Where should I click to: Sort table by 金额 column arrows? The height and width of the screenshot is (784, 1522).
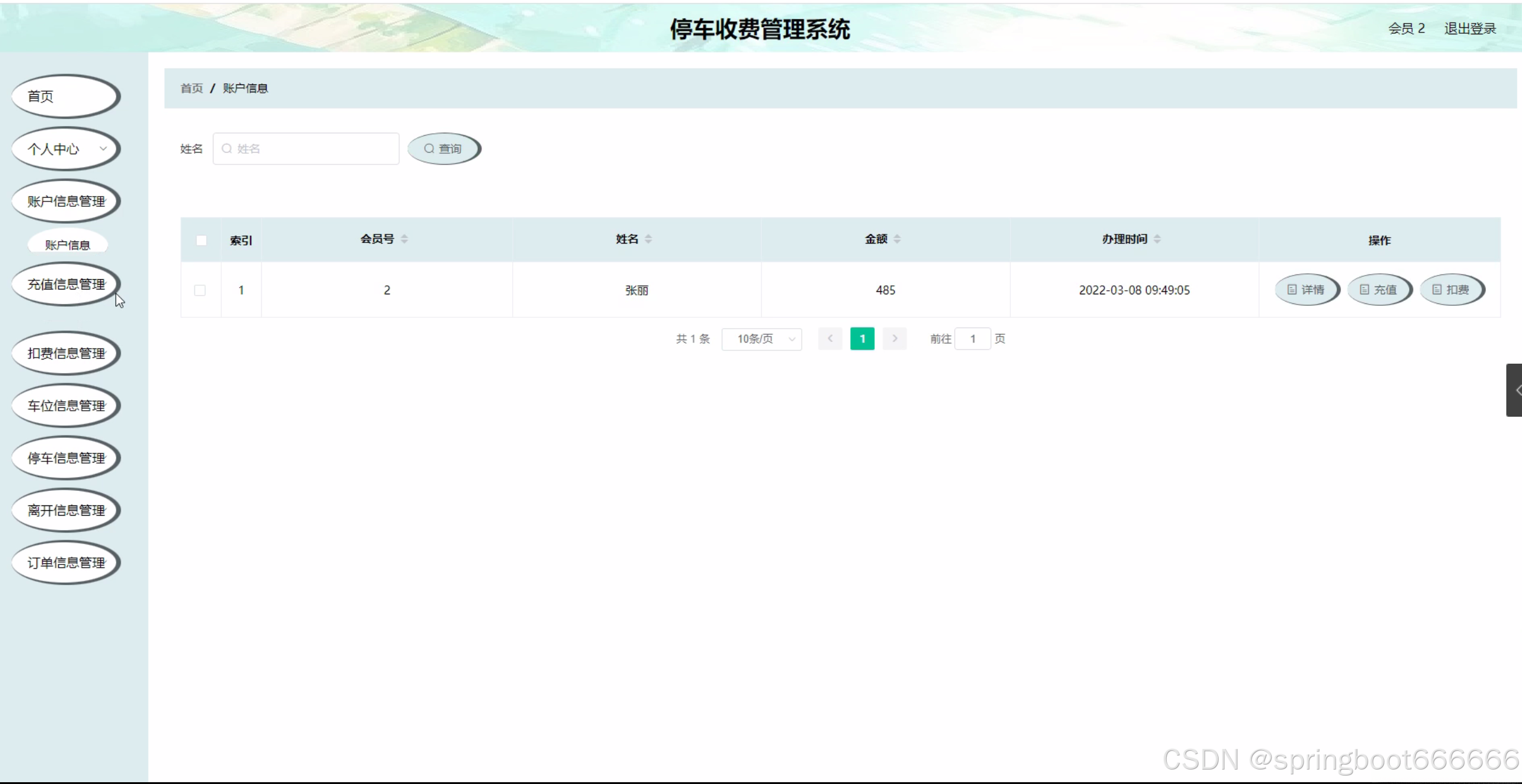(897, 239)
